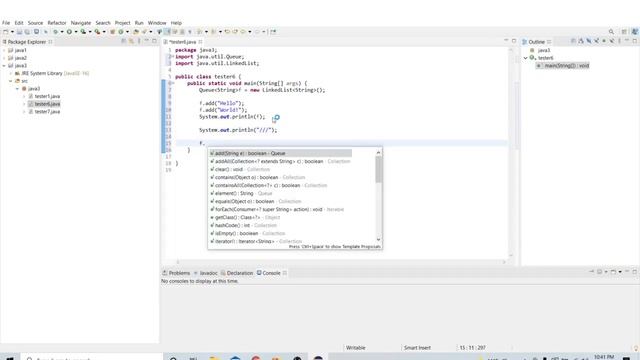
Task: Select tester1.java in Package Explorer
Action: point(44,96)
